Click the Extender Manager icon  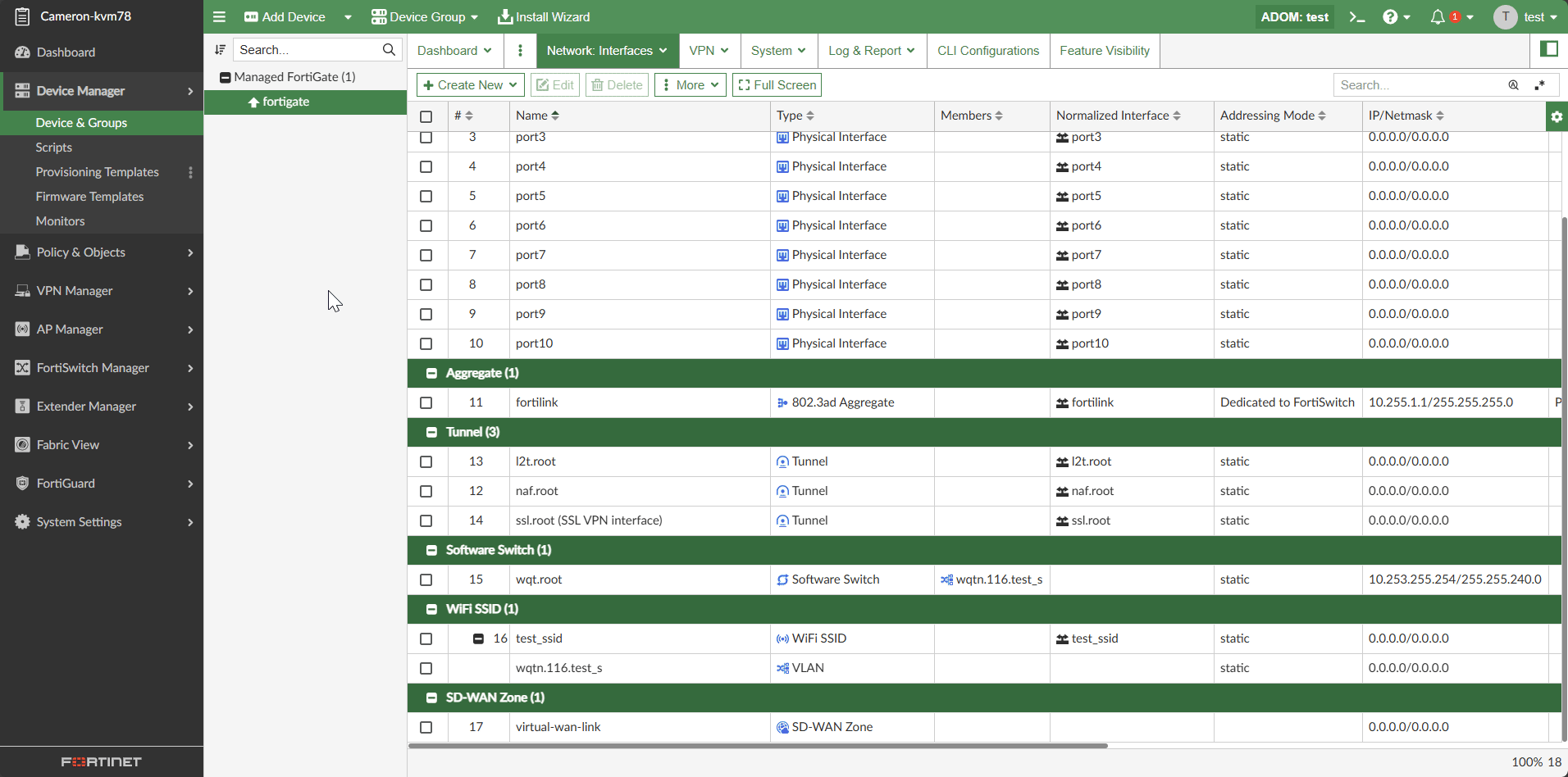23,407
